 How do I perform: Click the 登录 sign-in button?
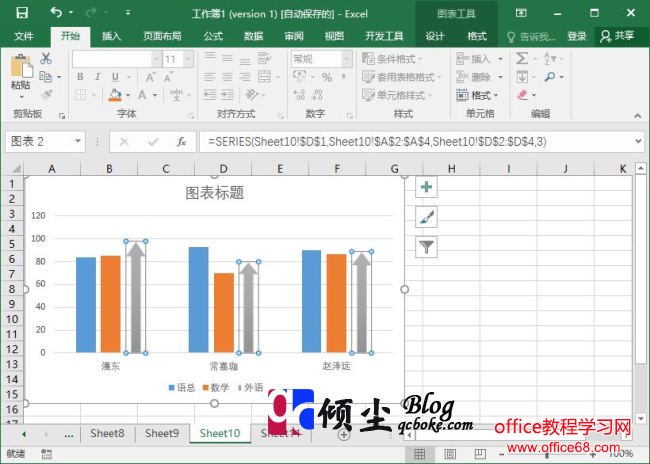click(x=577, y=36)
